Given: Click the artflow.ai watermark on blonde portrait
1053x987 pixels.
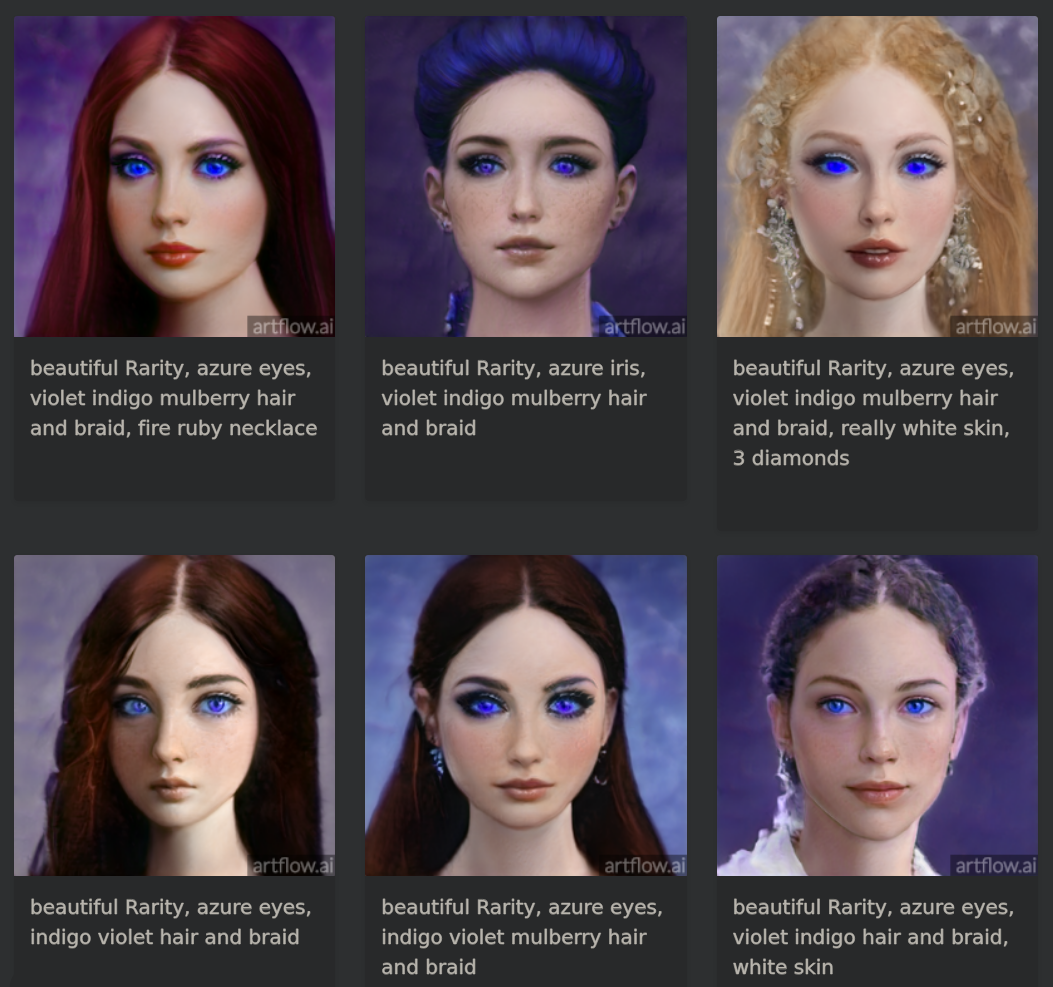Looking at the screenshot, I should [994, 326].
